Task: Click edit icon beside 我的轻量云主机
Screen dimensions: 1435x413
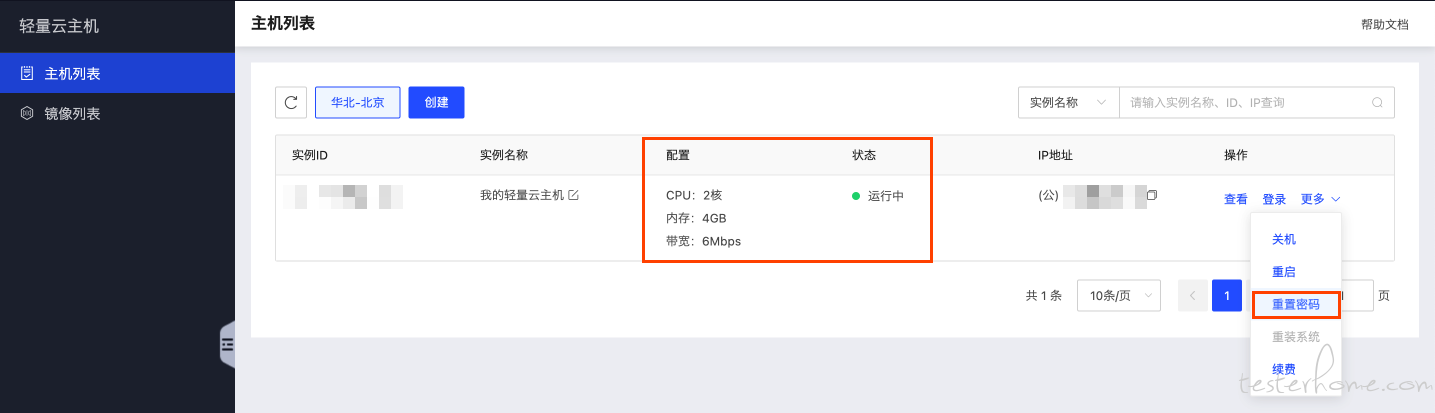Action: [574, 195]
